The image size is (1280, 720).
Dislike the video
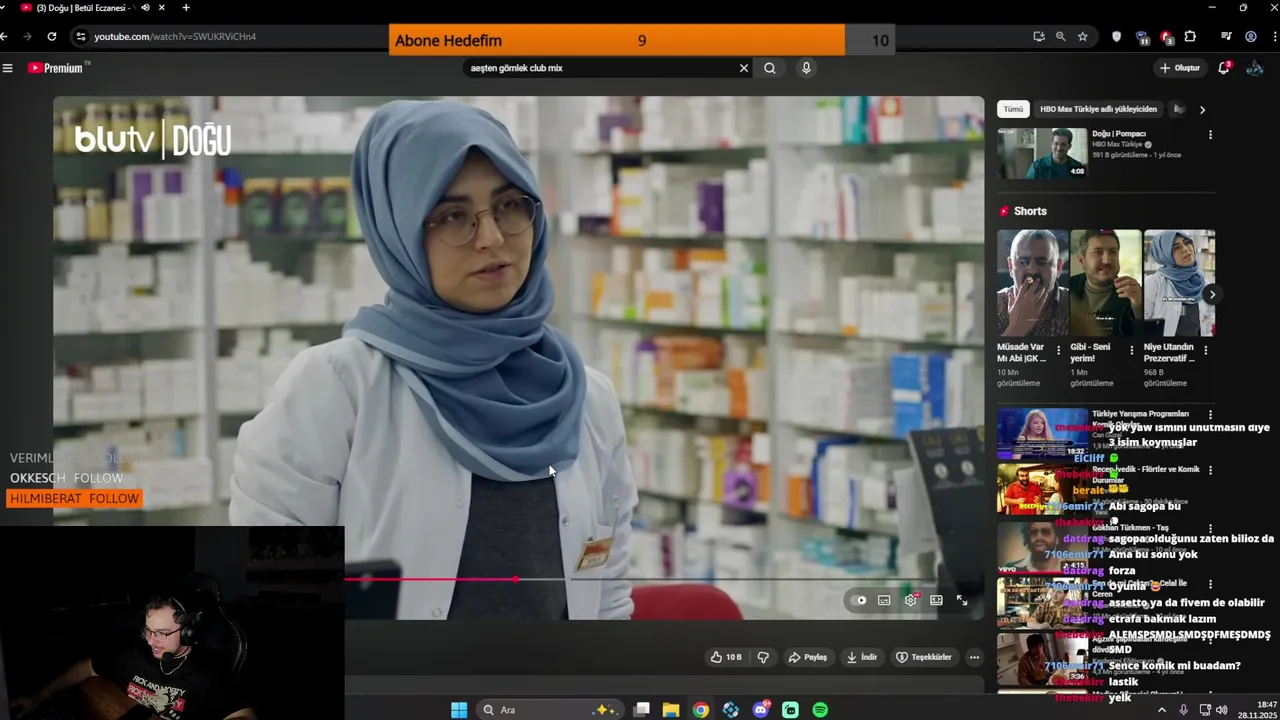coord(763,657)
